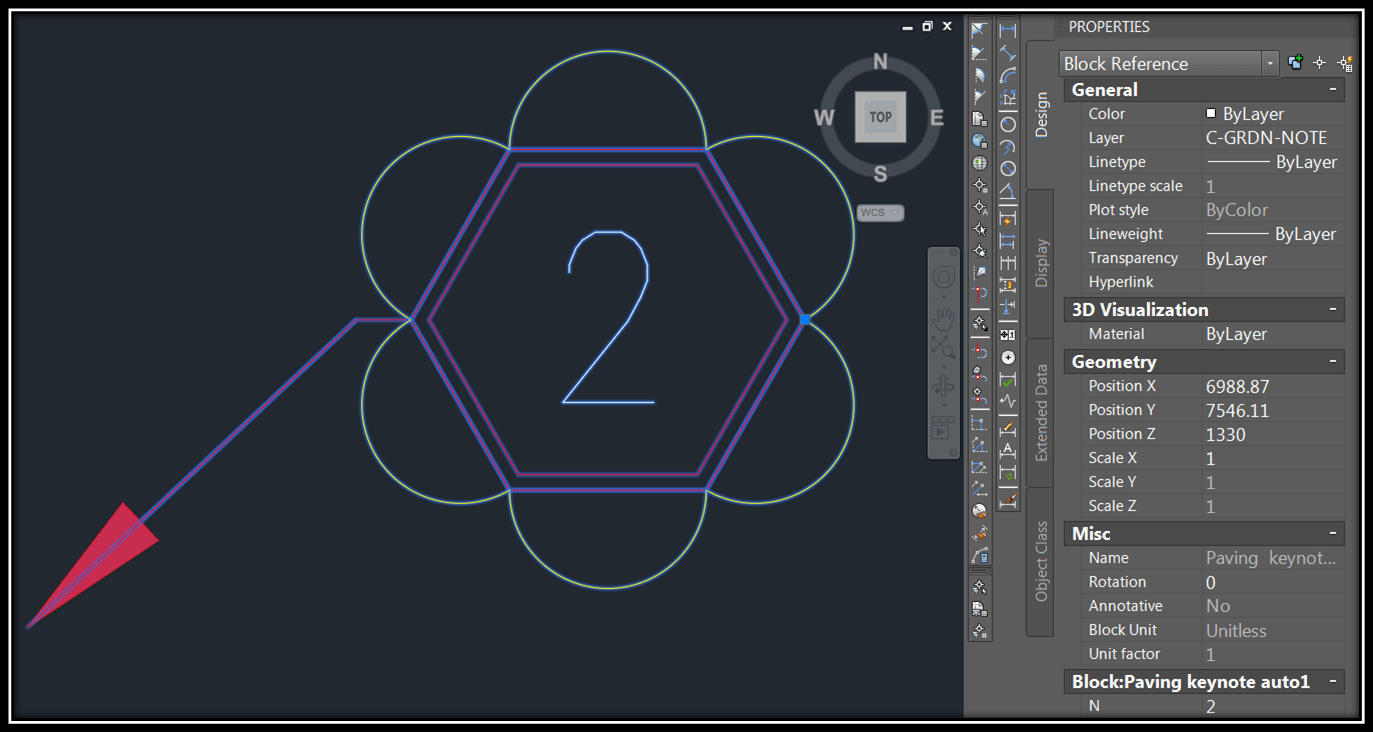Screen dimensions: 1373x732
Task: Switch to the Extended Data tab
Action: coord(1041,412)
